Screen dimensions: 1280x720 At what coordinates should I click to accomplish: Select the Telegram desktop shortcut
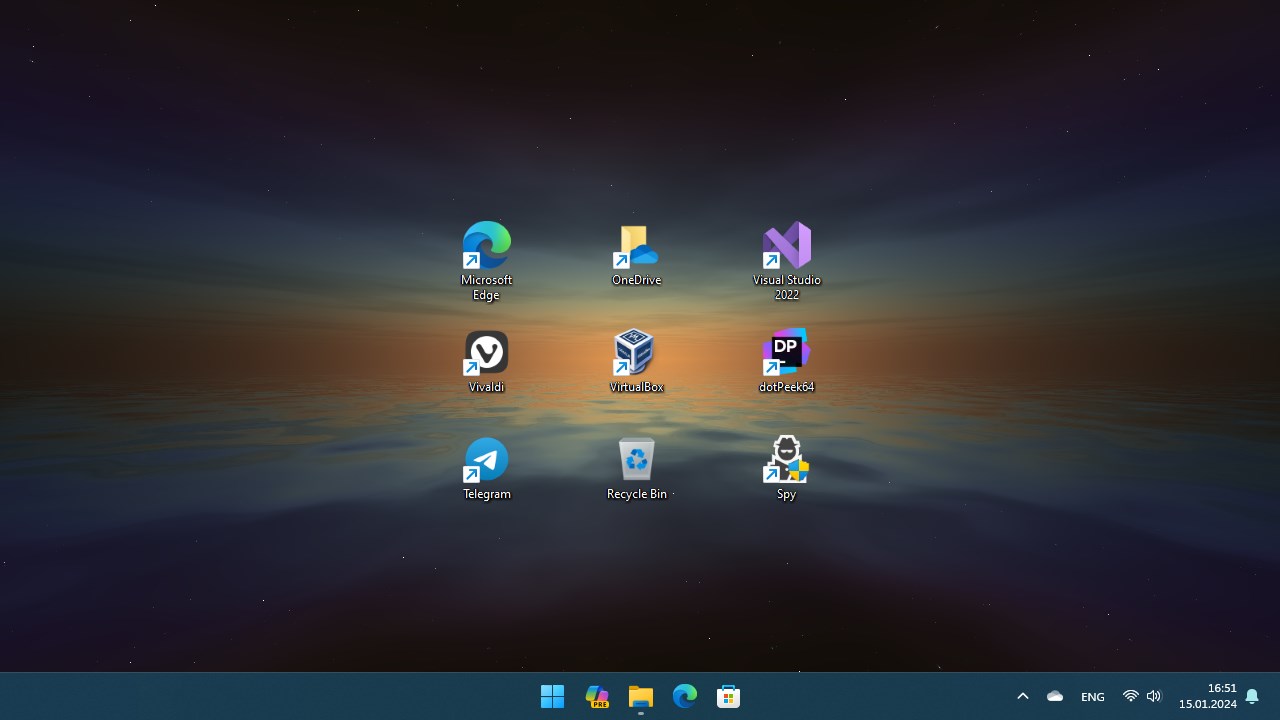(x=487, y=468)
